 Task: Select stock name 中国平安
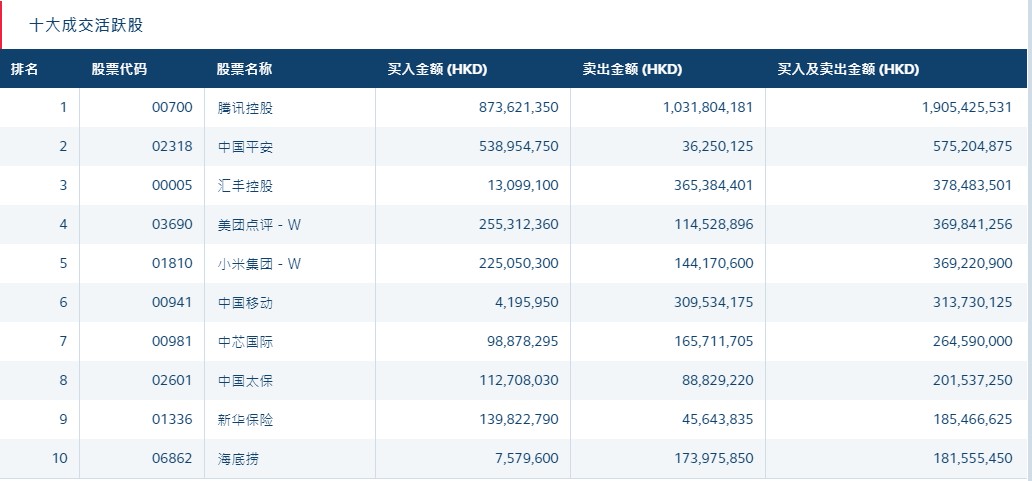tap(245, 147)
